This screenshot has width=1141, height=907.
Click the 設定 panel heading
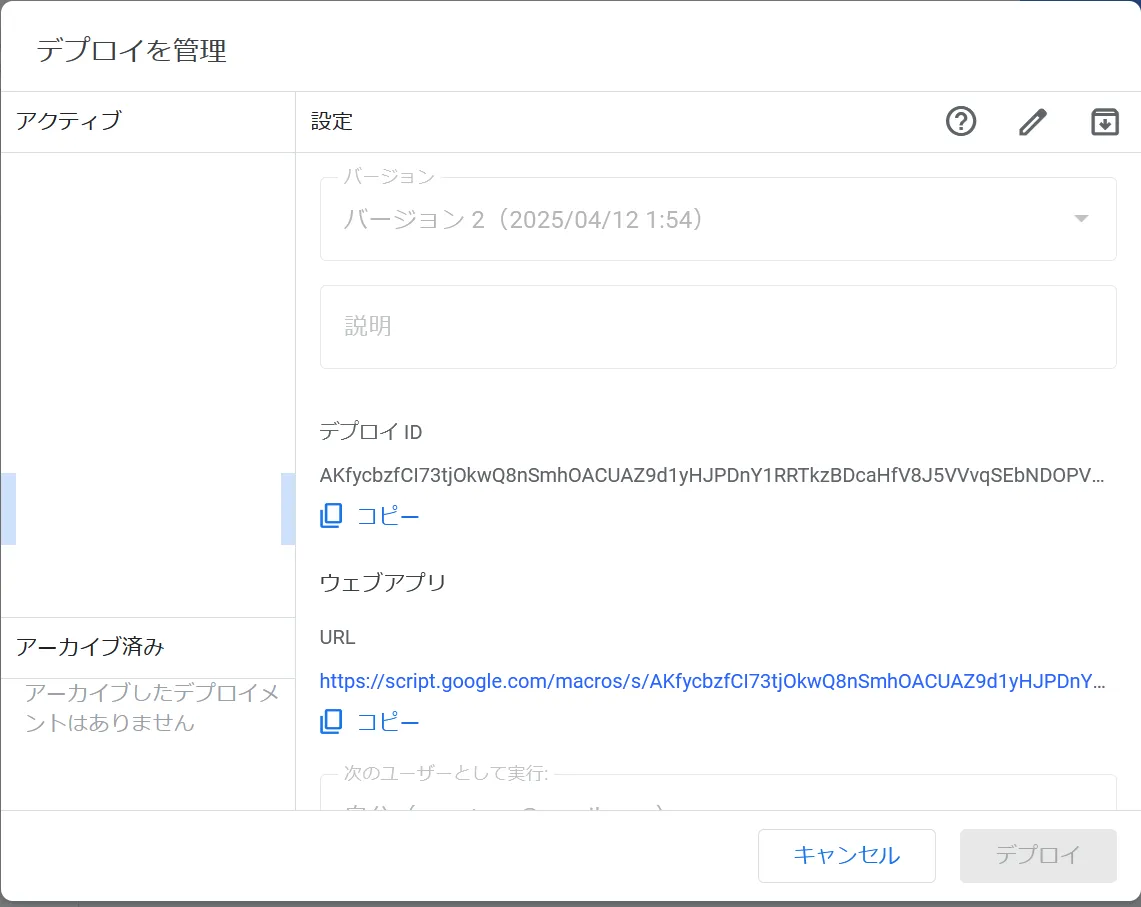pyautogui.click(x=332, y=122)
